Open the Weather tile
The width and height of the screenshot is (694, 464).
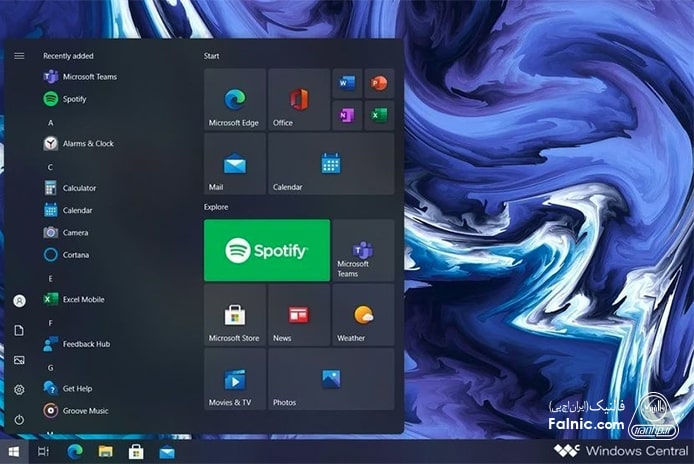coord(363,315)
